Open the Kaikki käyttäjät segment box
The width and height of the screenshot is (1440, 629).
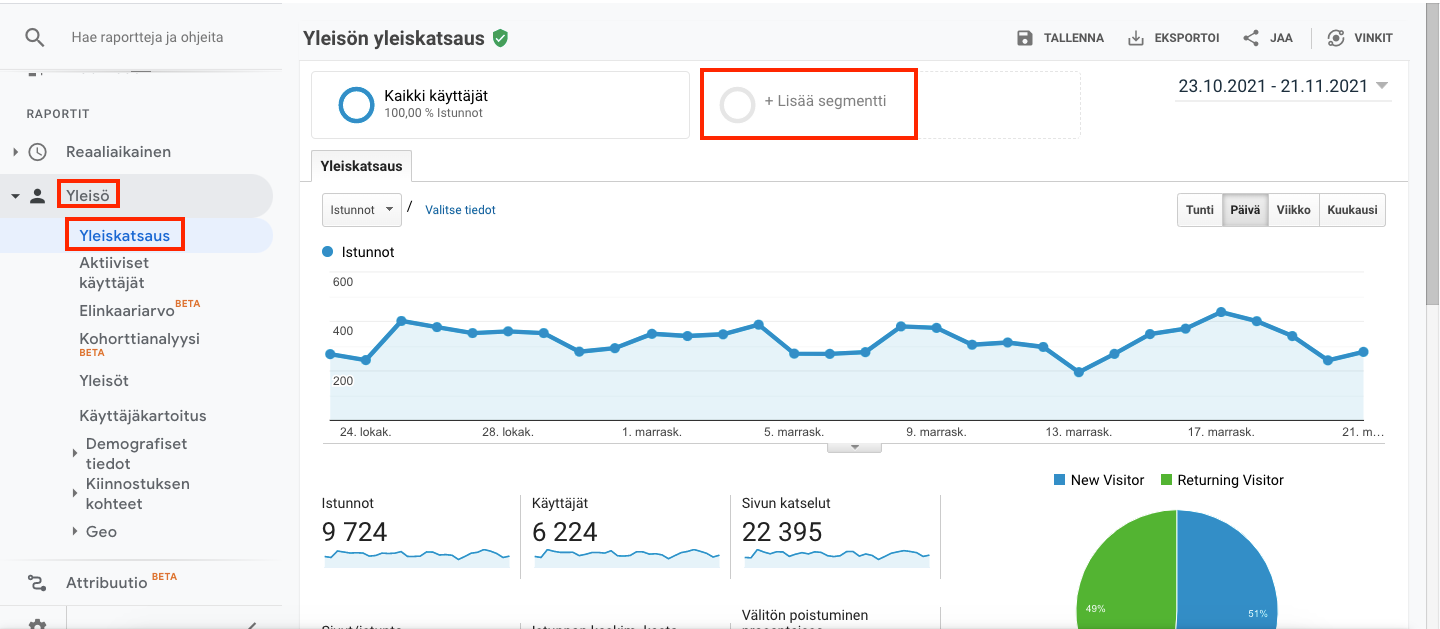click(500, 104)
